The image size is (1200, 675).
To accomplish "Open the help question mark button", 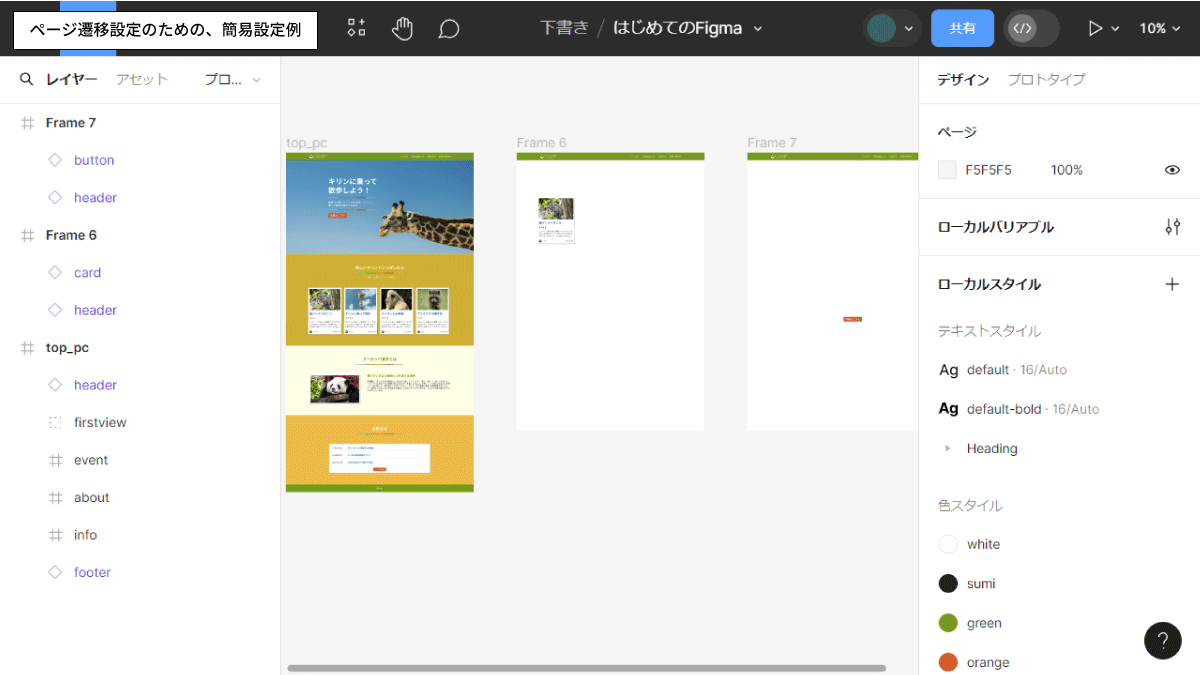I will [1162, 640].
